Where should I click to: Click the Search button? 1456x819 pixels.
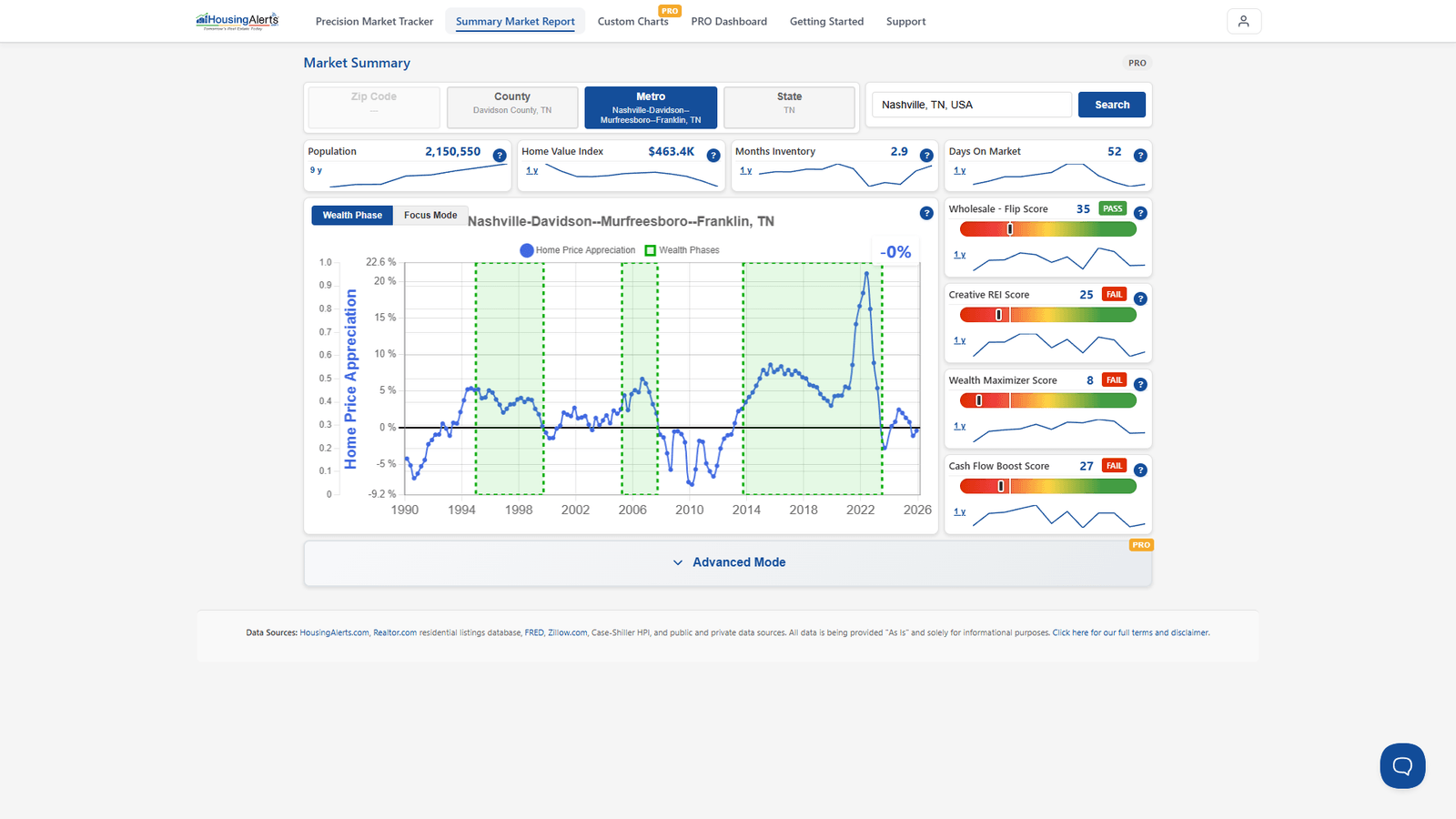(x=1112, y=105)
